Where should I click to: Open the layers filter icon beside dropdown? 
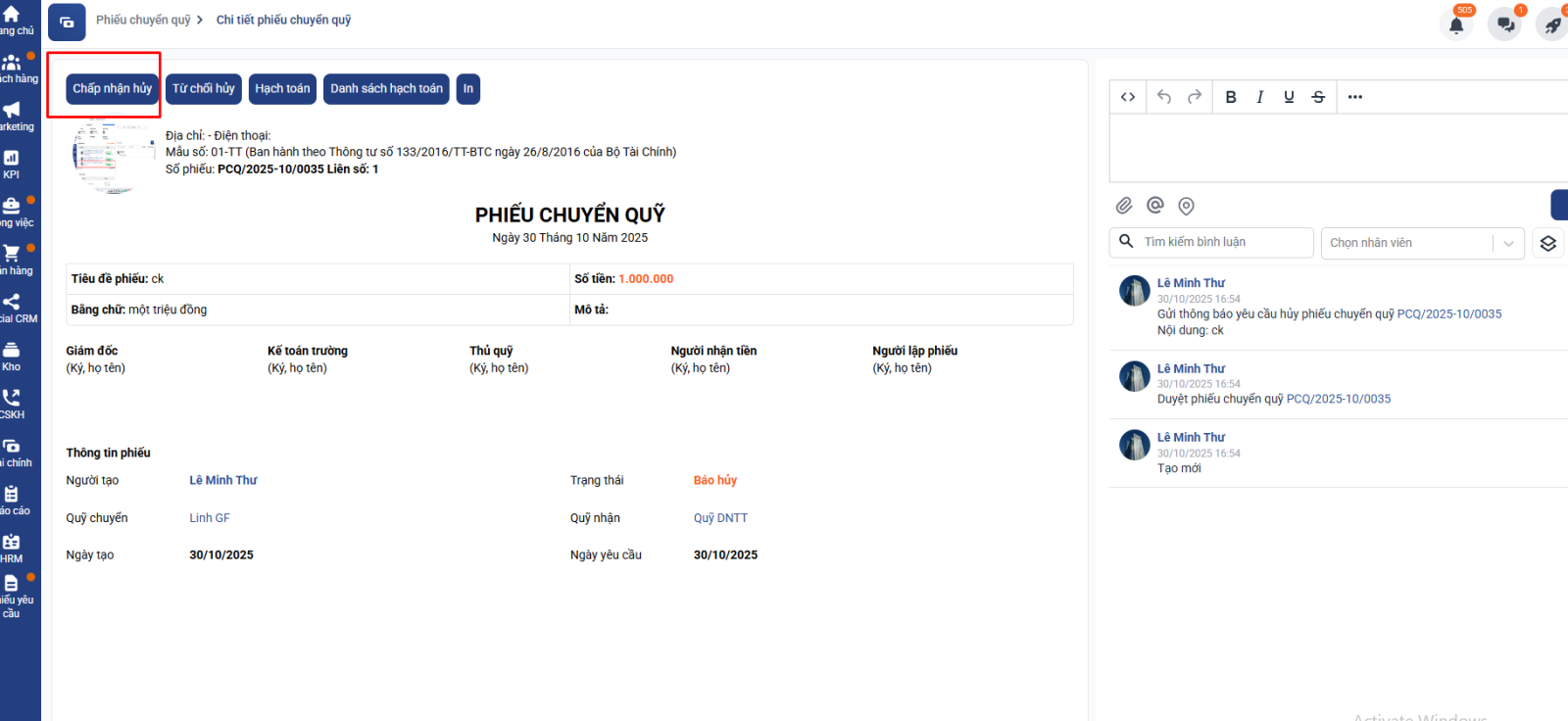(1548, 243)
